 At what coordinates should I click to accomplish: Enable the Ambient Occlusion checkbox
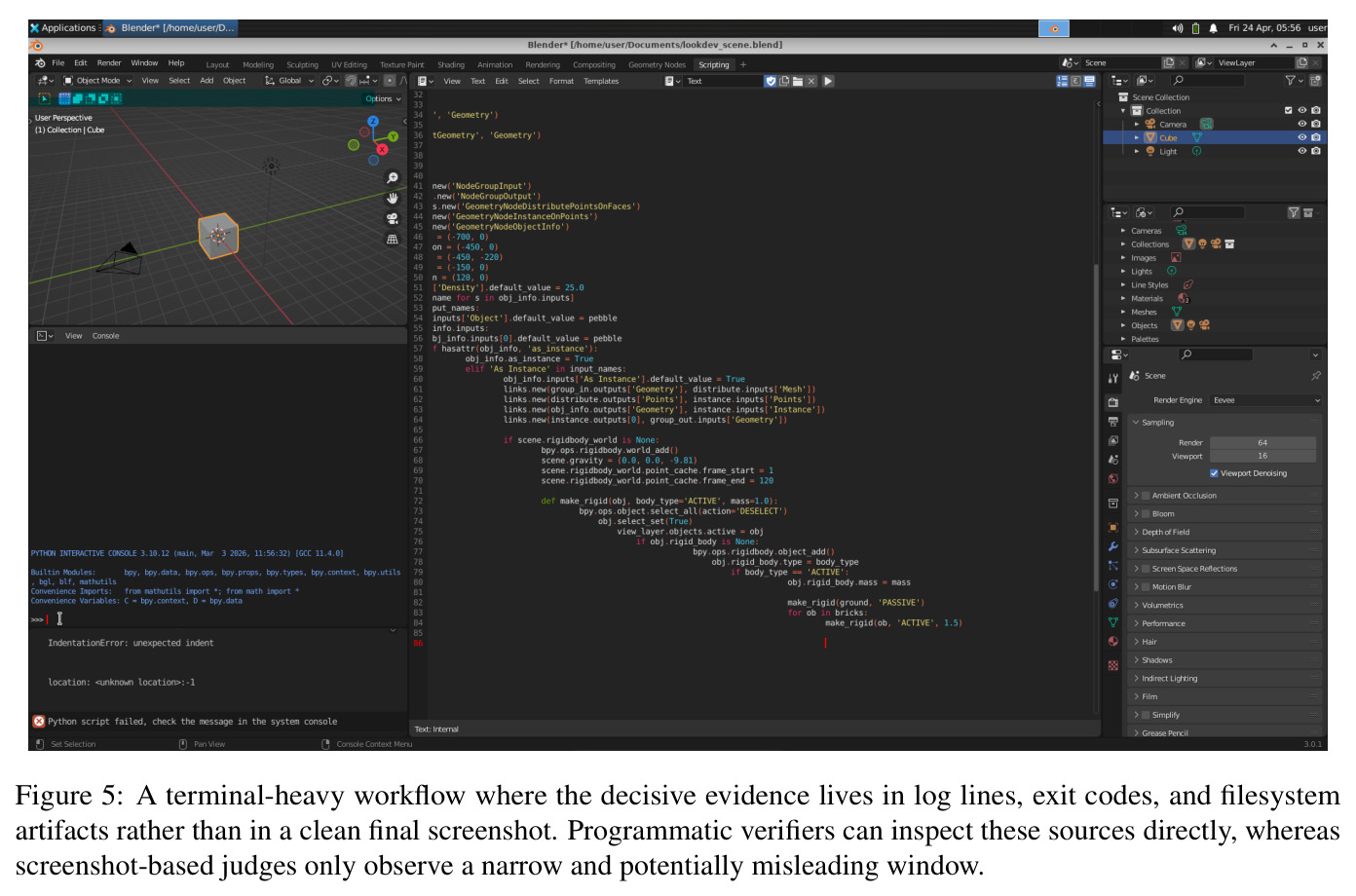1147,496
